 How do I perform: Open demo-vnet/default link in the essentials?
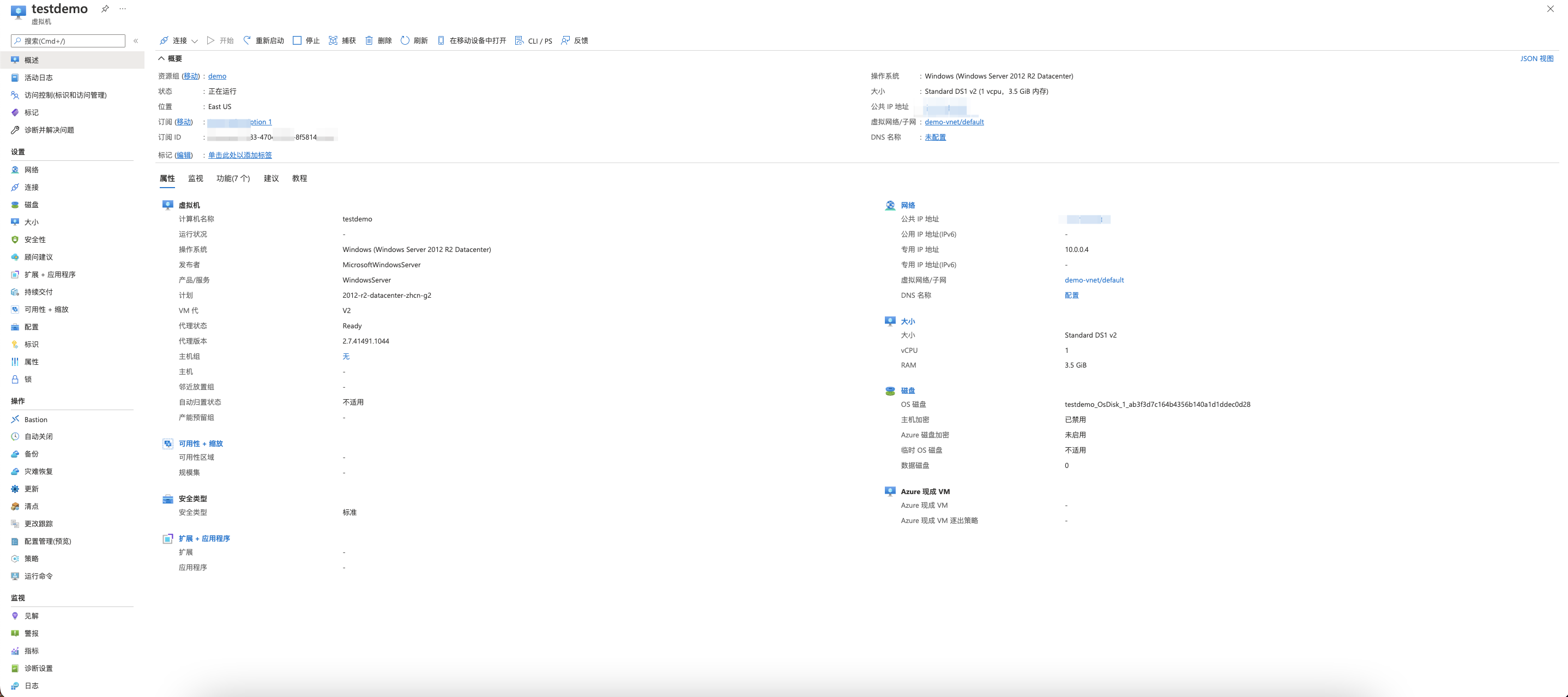click(954, 122)
